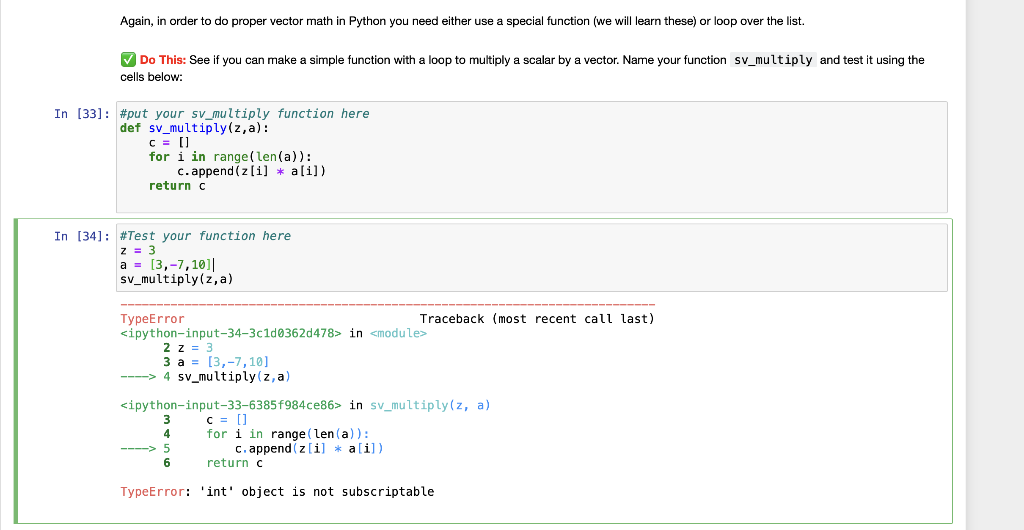Click inside the test function code cell

532,258
